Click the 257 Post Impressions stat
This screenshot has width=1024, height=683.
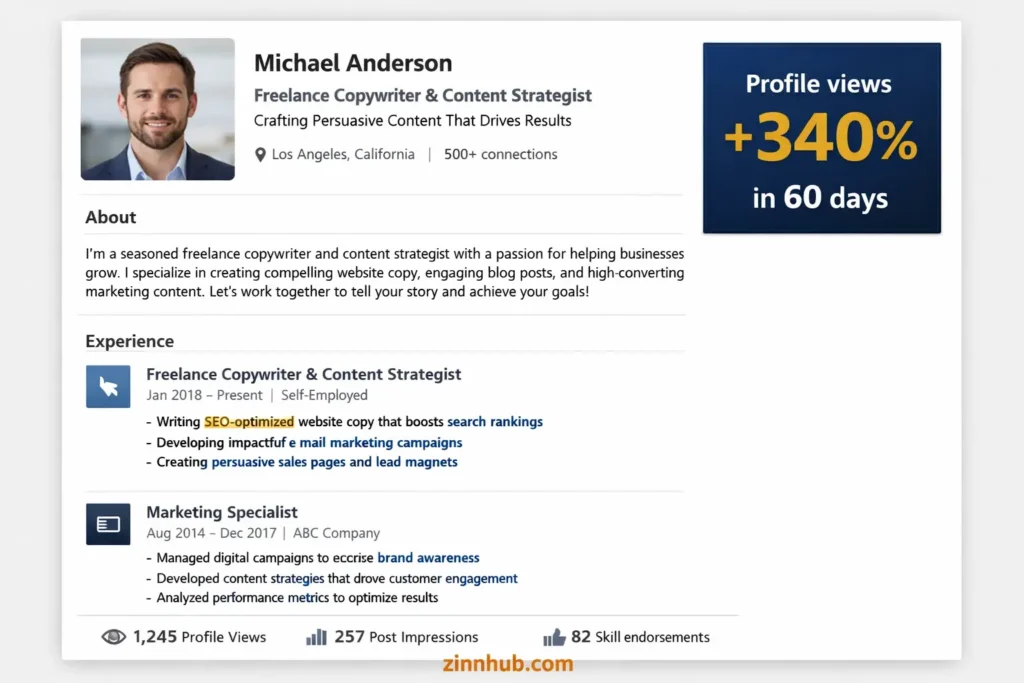(404, 636)
